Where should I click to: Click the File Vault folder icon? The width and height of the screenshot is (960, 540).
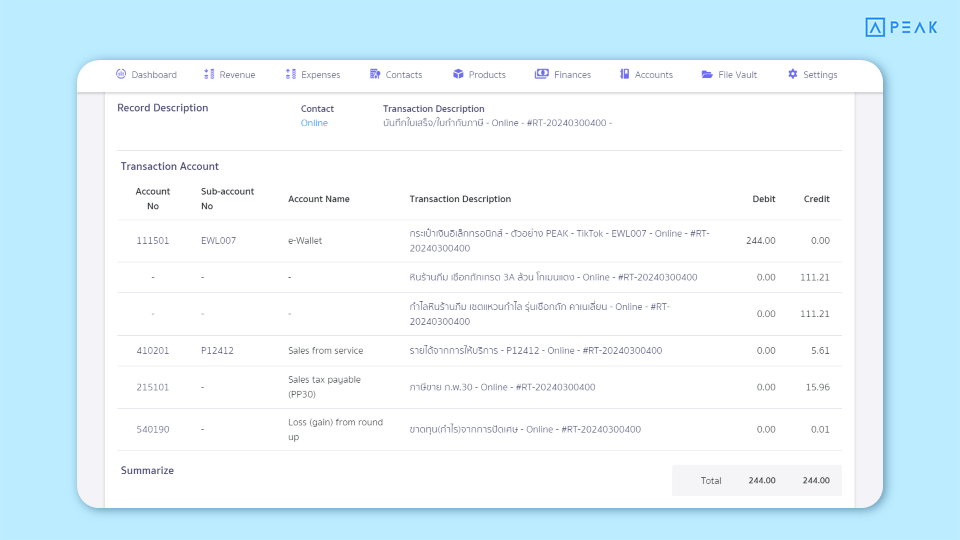pyautogui.click(x=707, y=74)
